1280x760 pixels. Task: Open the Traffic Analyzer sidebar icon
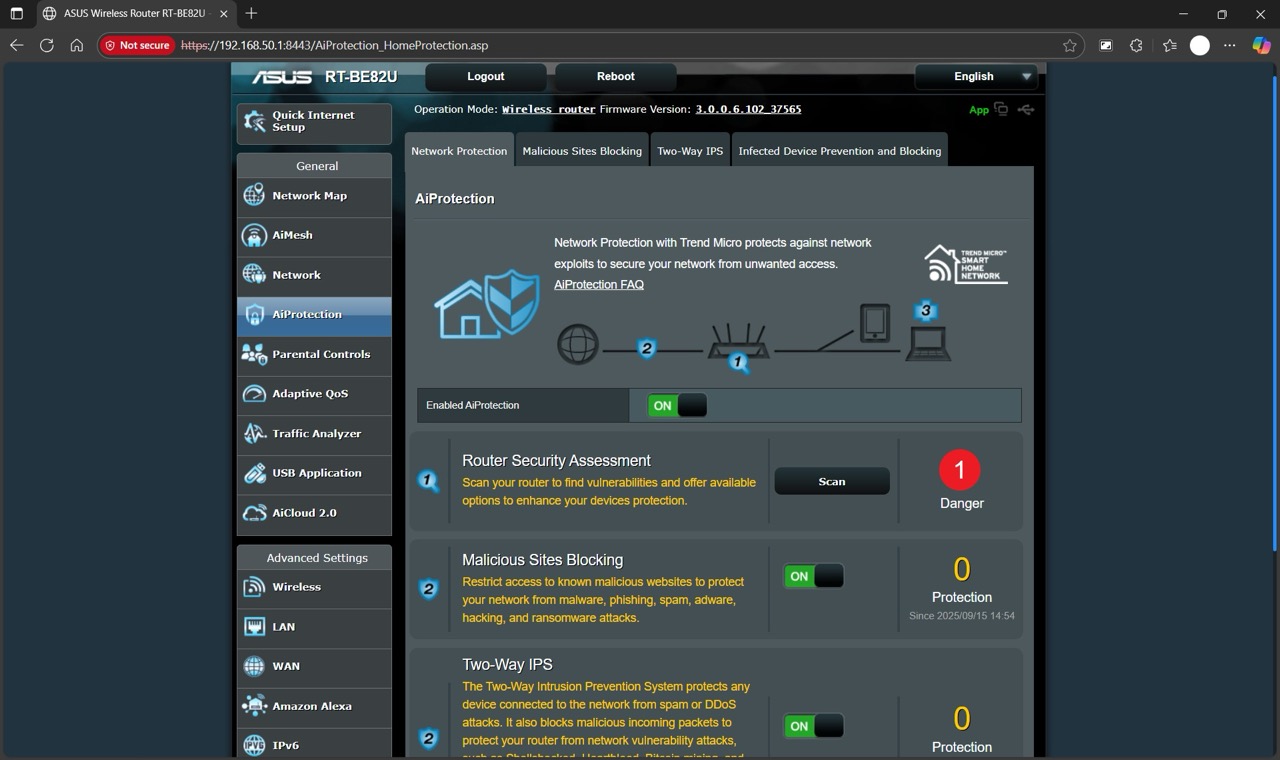click(255, 434)
